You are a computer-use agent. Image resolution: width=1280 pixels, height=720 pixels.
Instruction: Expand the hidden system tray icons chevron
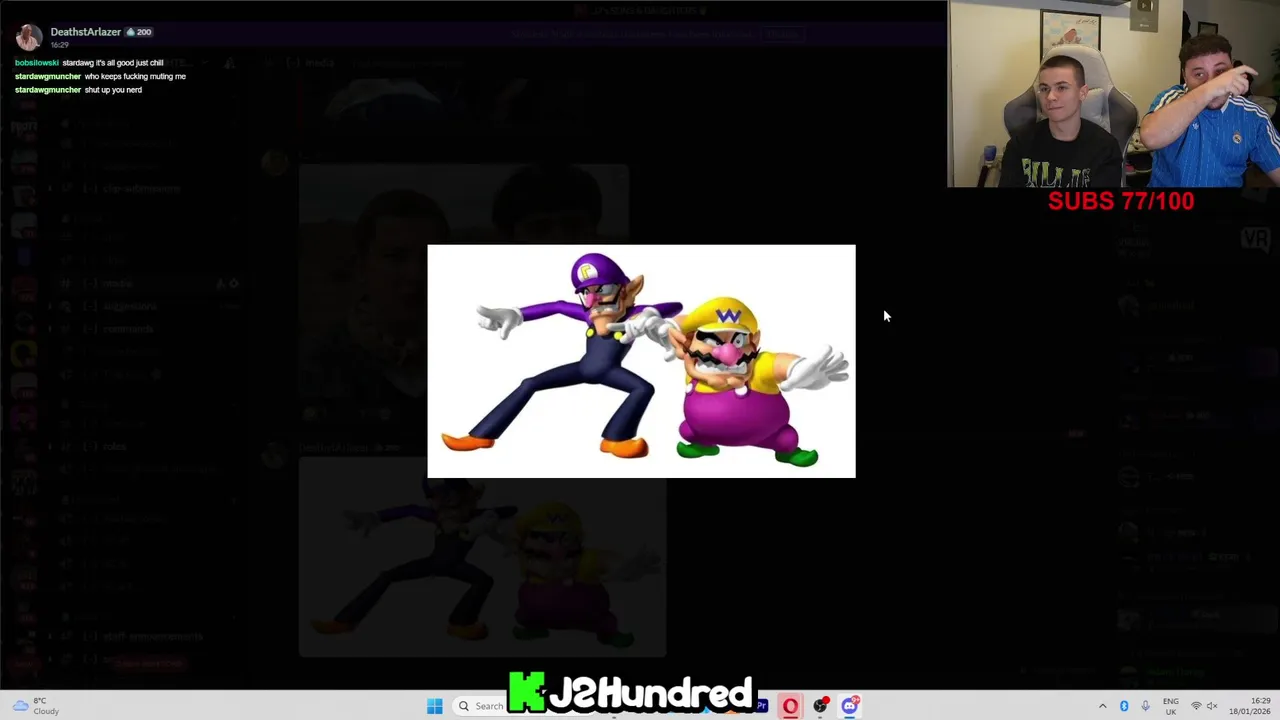pos(1103,706)
